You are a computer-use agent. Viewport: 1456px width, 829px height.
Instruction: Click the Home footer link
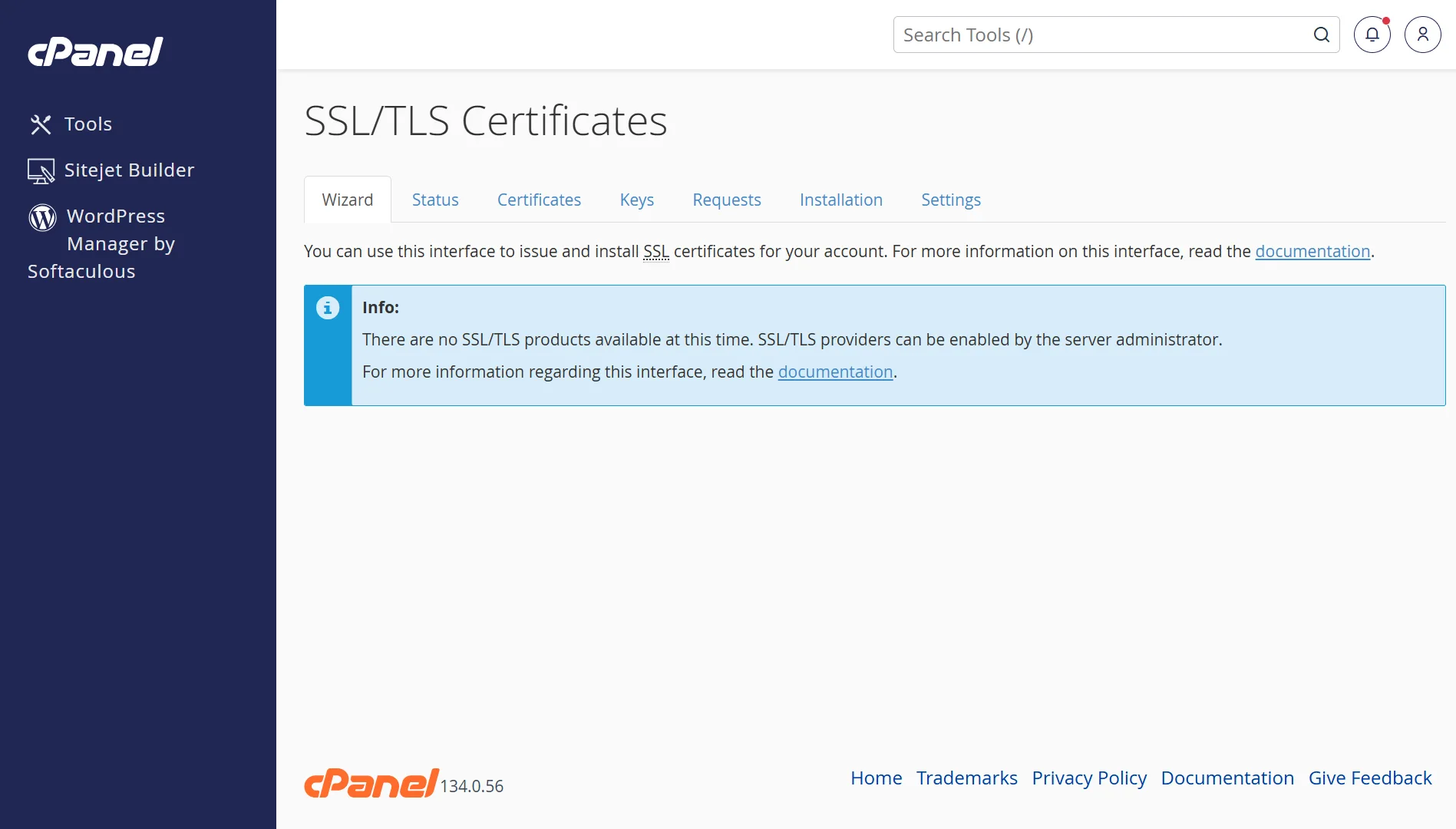877,778
